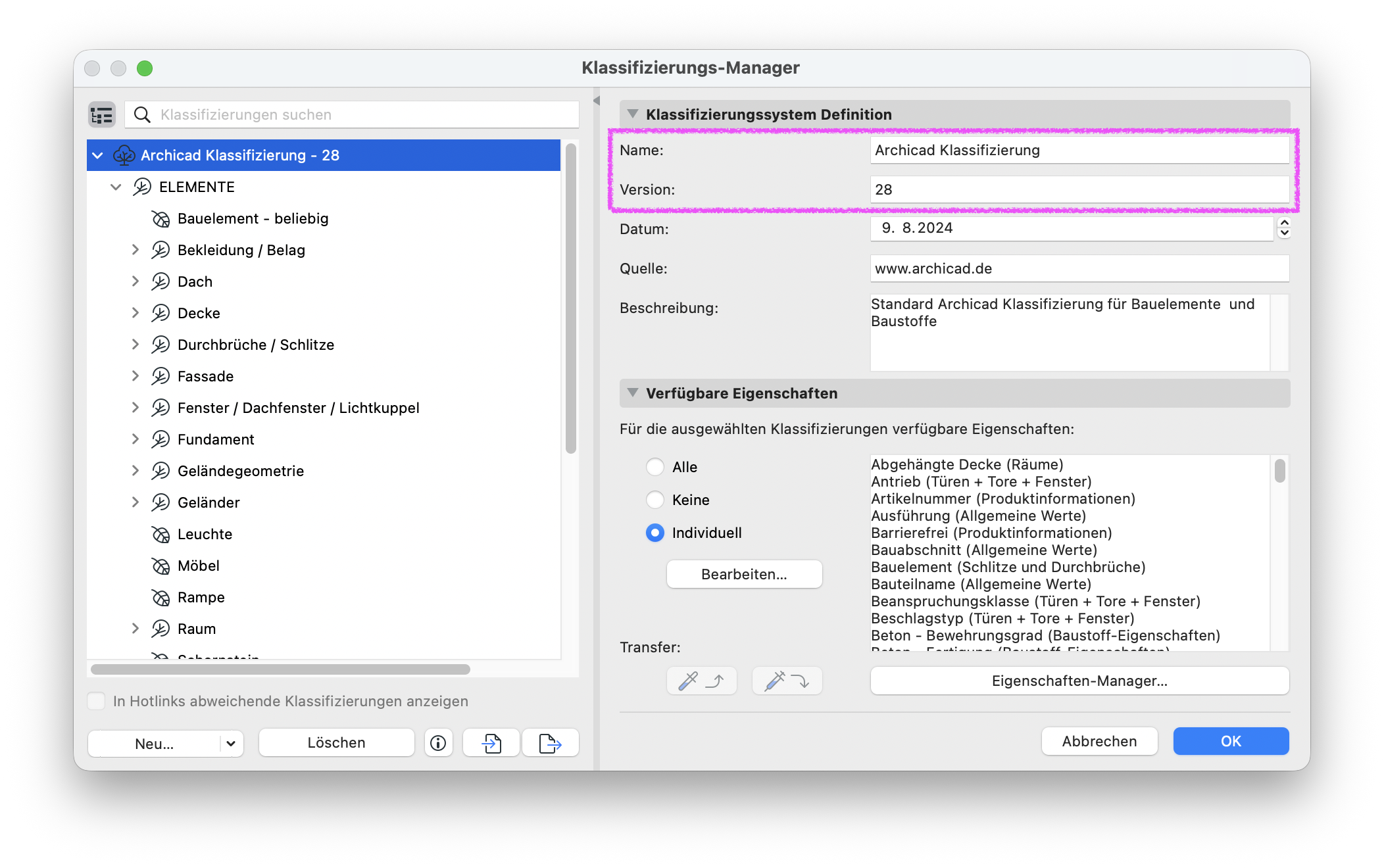Image resolution: width=1384 pixels, height=868 pixels.
Task: Click the Möbel classification icon
Action: pos(161,566)
